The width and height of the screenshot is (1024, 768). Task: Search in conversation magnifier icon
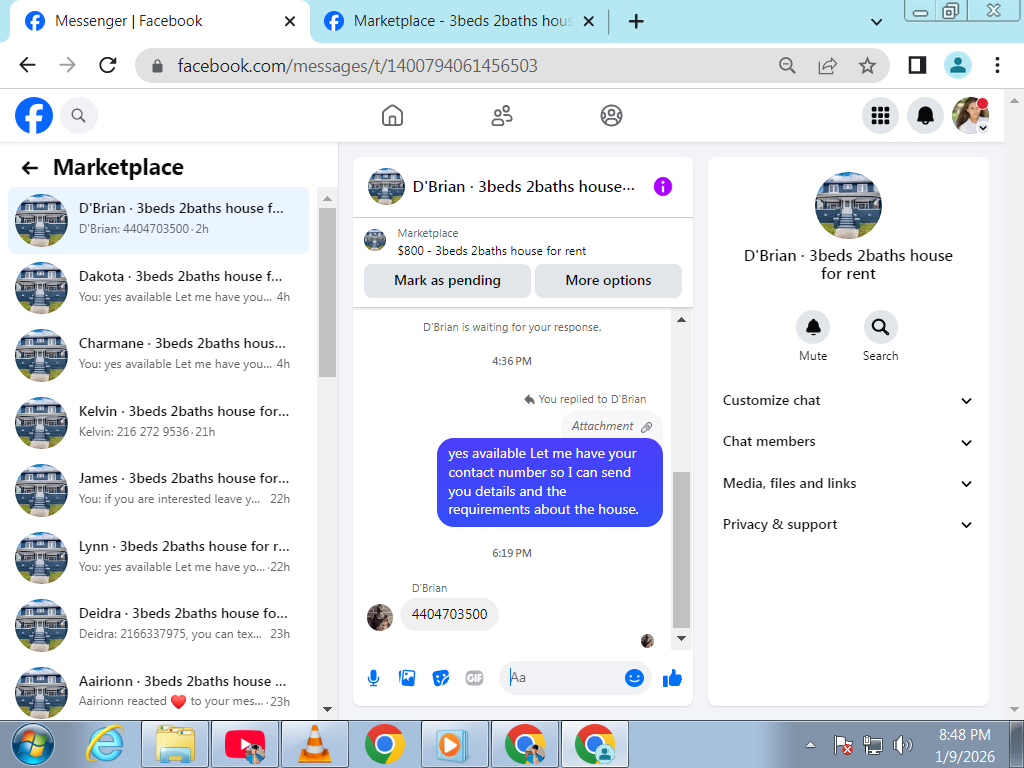click(x=880, y=327)
